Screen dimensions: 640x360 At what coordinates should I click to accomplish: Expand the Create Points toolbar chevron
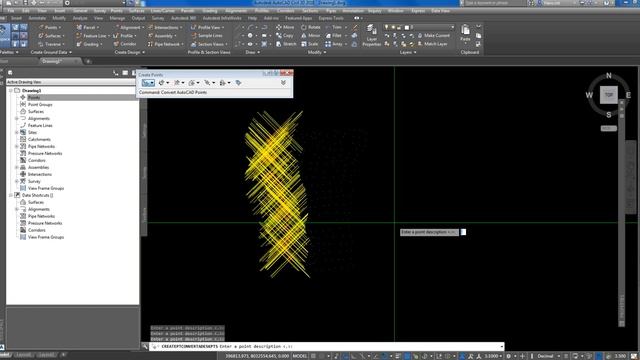(x=283, y=83)
